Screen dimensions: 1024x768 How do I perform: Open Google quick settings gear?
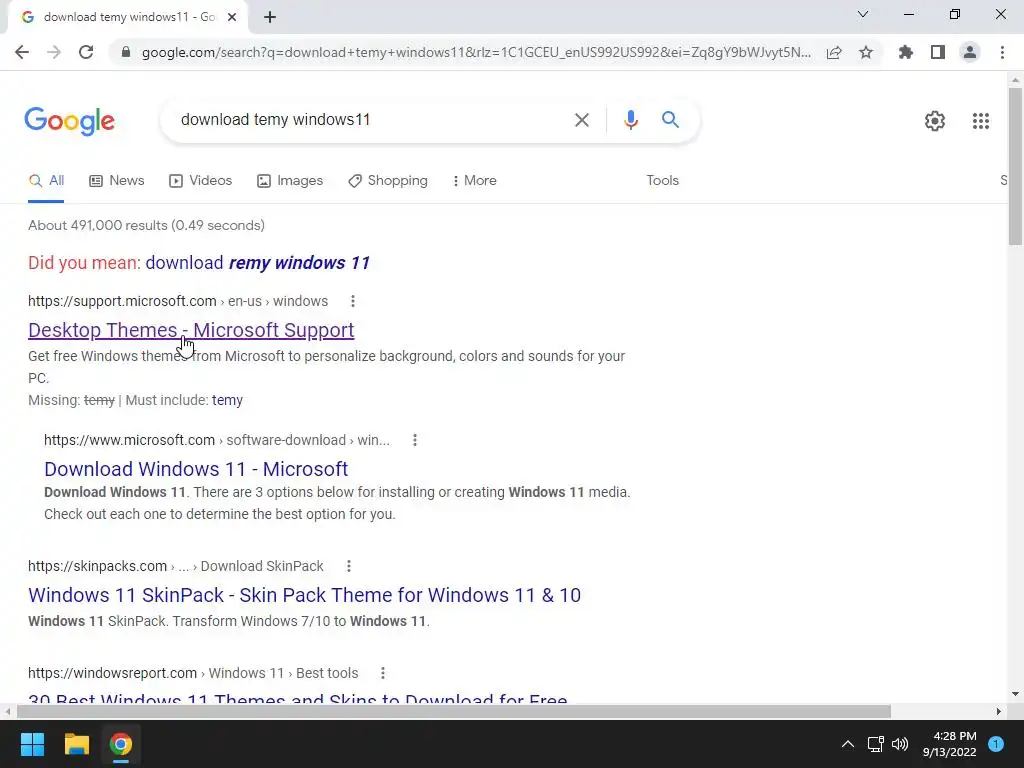[x=935, y=121]
